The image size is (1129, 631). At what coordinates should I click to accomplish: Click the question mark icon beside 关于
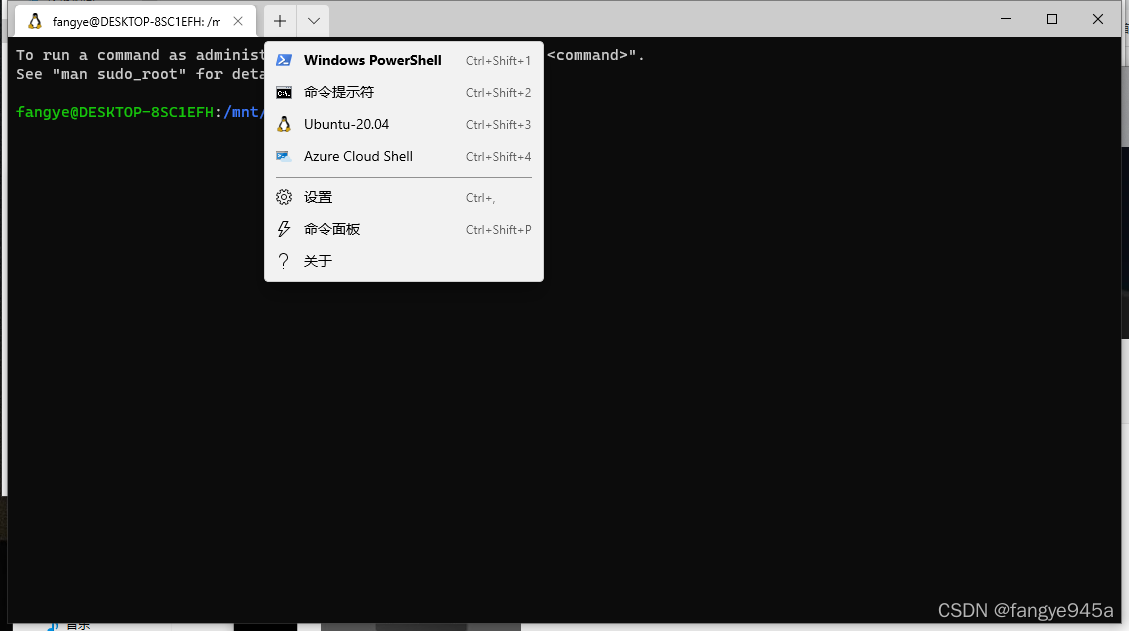[x=284, y=261]
